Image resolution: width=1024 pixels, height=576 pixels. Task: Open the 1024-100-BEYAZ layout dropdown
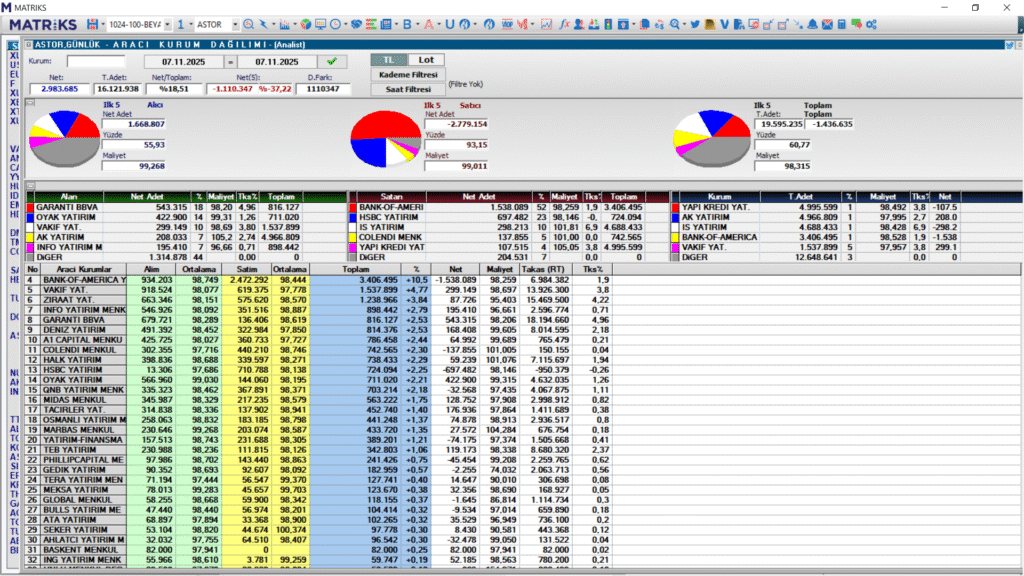pyautogui.click(x=166, y=23)
